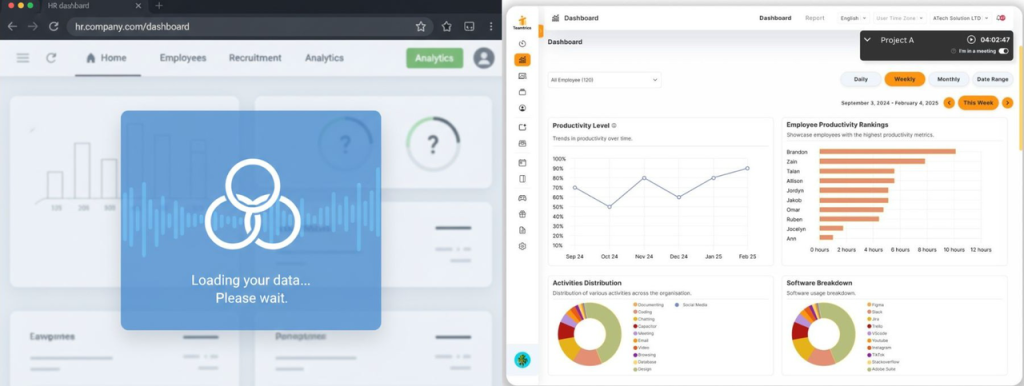Open the Recruitment tab in HR dashboard

[x=255, y=58]
